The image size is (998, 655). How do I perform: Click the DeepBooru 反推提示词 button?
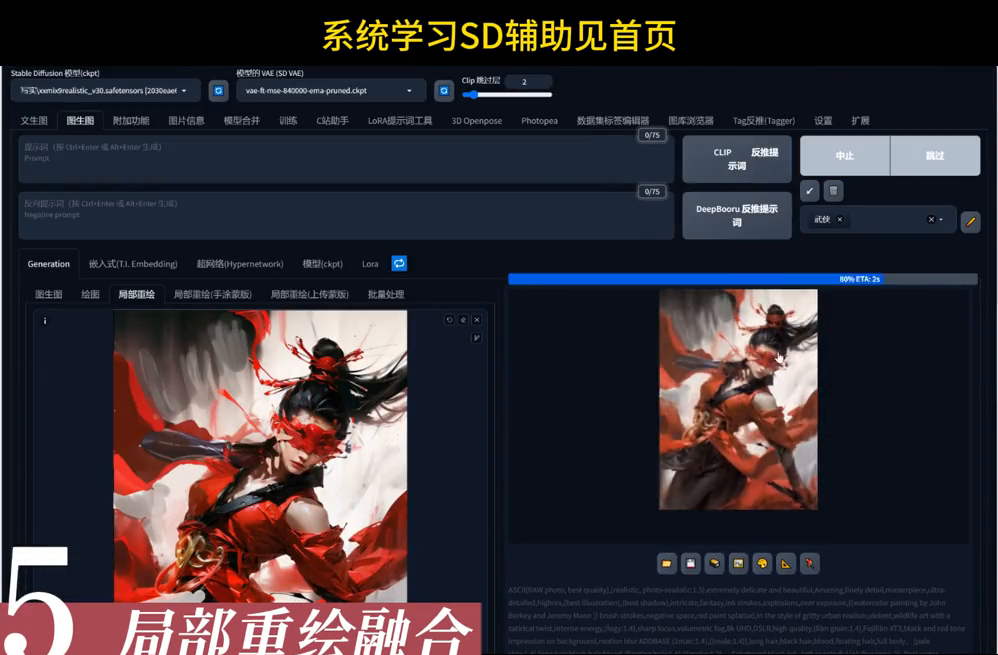(x=737, y=216)
